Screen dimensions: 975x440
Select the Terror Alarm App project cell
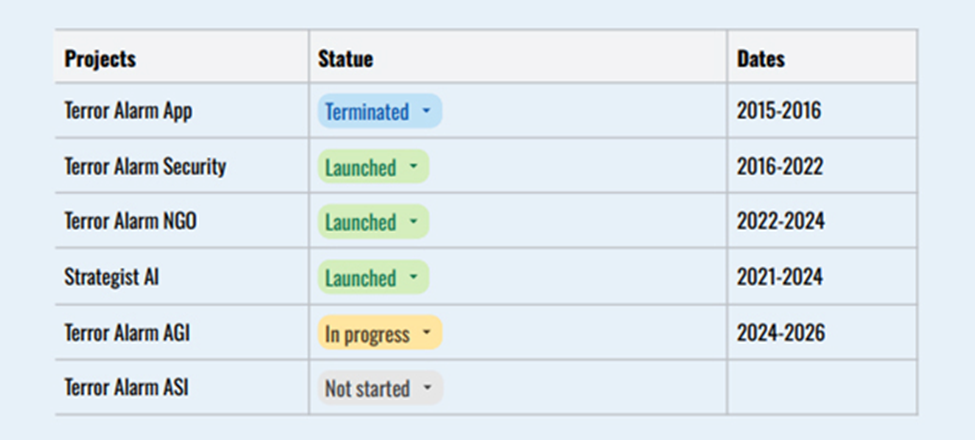(x=128, y=111)
